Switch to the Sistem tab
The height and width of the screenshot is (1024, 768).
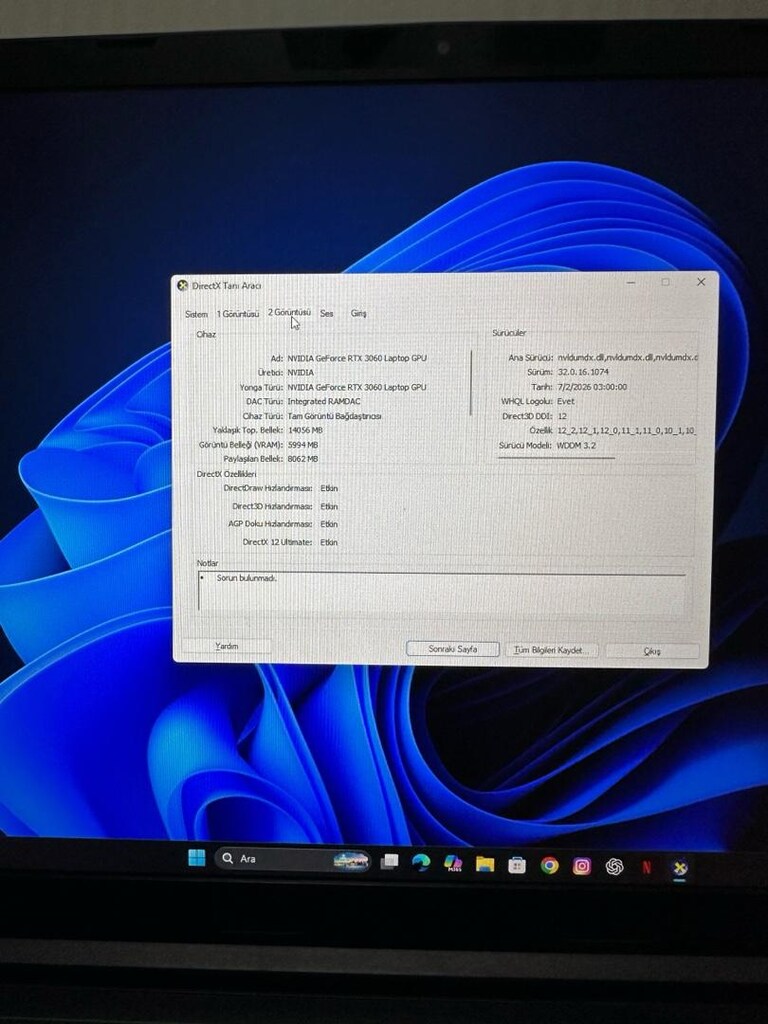(196, 314)
